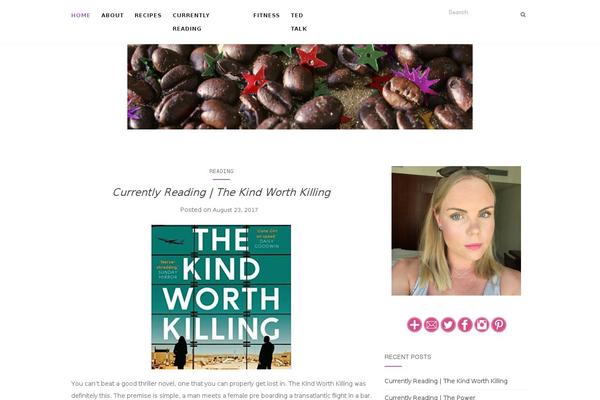Select the Fitness menu item
Screen dimensions: 600x400
click(266, 15)
